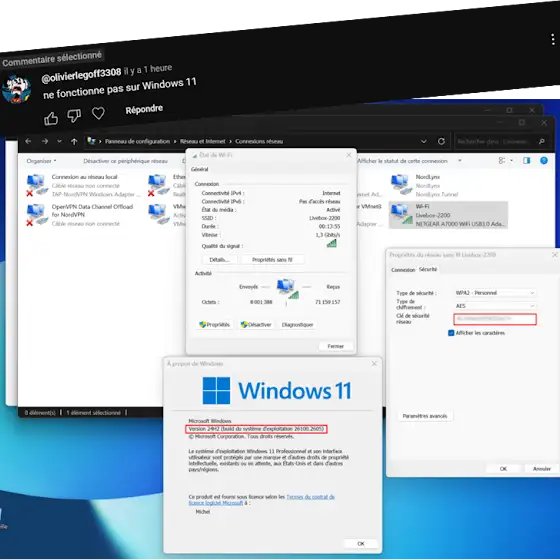Refresh the Connexions réseau address bar
Image resolution: width=560 pixels, height=560 pixels.
pyautogui.click(x=441, y=141)
